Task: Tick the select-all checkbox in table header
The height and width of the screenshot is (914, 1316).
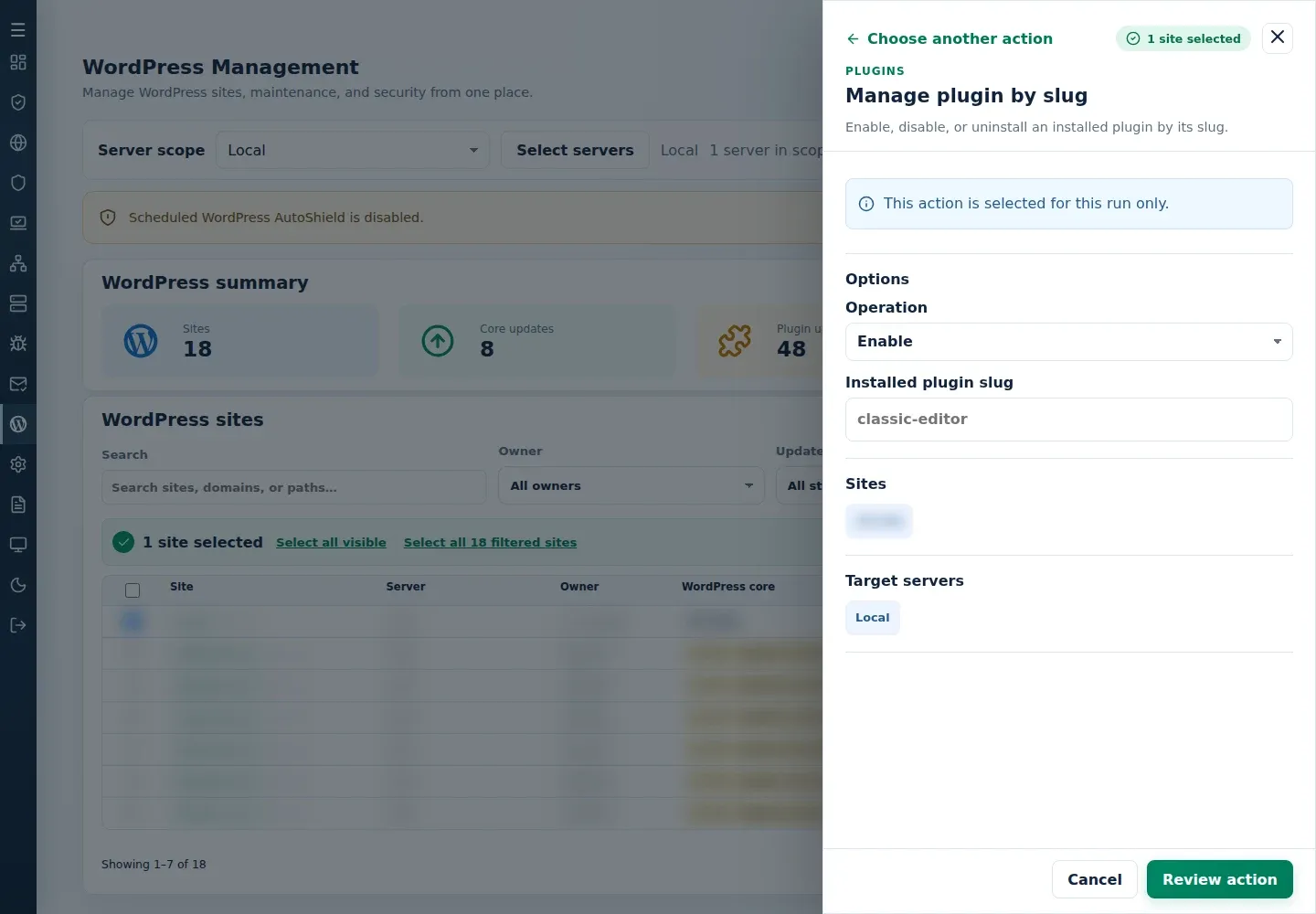Action: [x=133, y=590]
